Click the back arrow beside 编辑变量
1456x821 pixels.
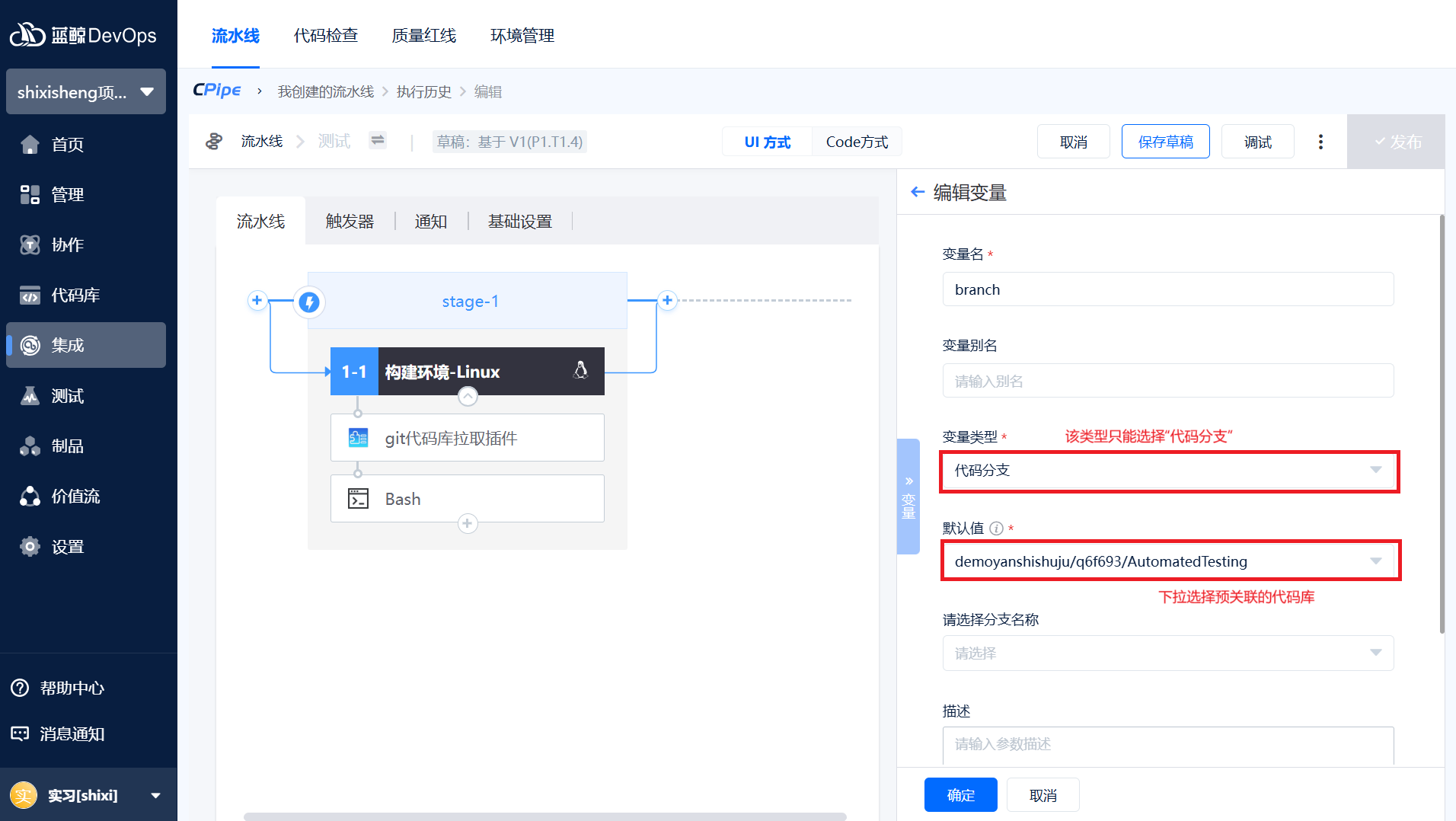[918, 192]
